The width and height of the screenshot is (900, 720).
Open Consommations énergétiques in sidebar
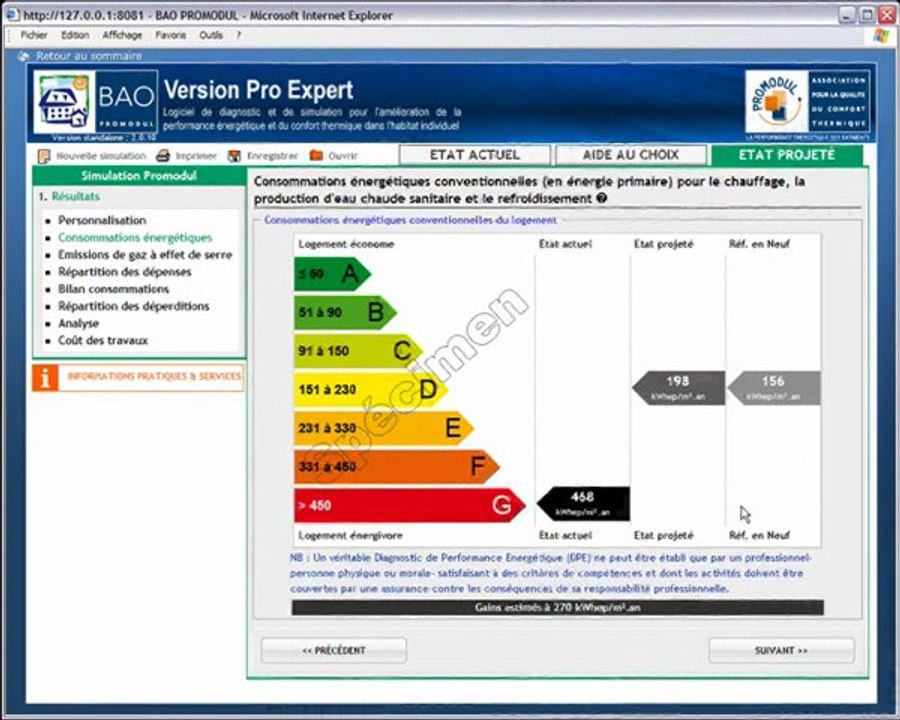click(x=135, y=238)
